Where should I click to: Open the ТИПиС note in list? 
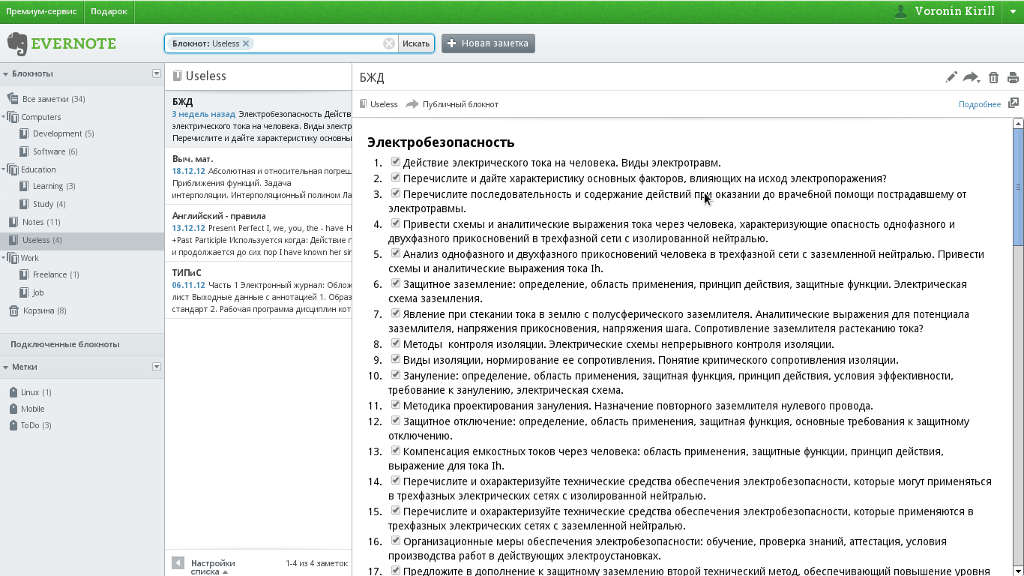[x=259, y=291]
